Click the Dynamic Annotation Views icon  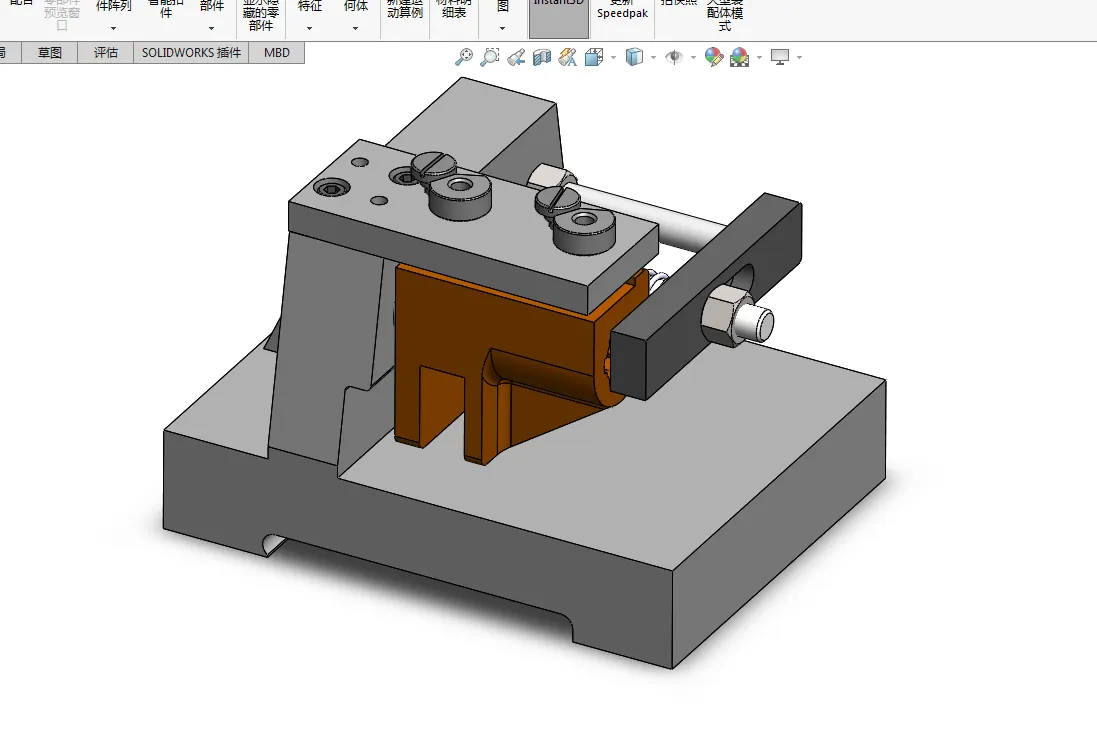[x=568, y=58]
